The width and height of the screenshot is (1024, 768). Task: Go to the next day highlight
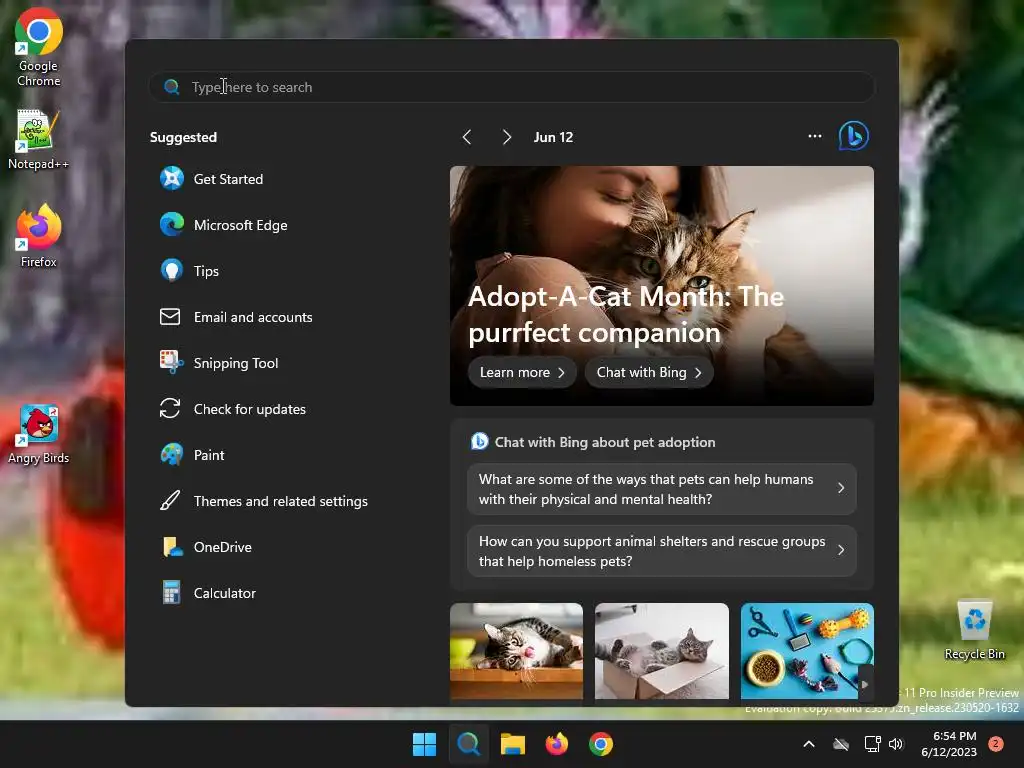[x=507, y=137]
